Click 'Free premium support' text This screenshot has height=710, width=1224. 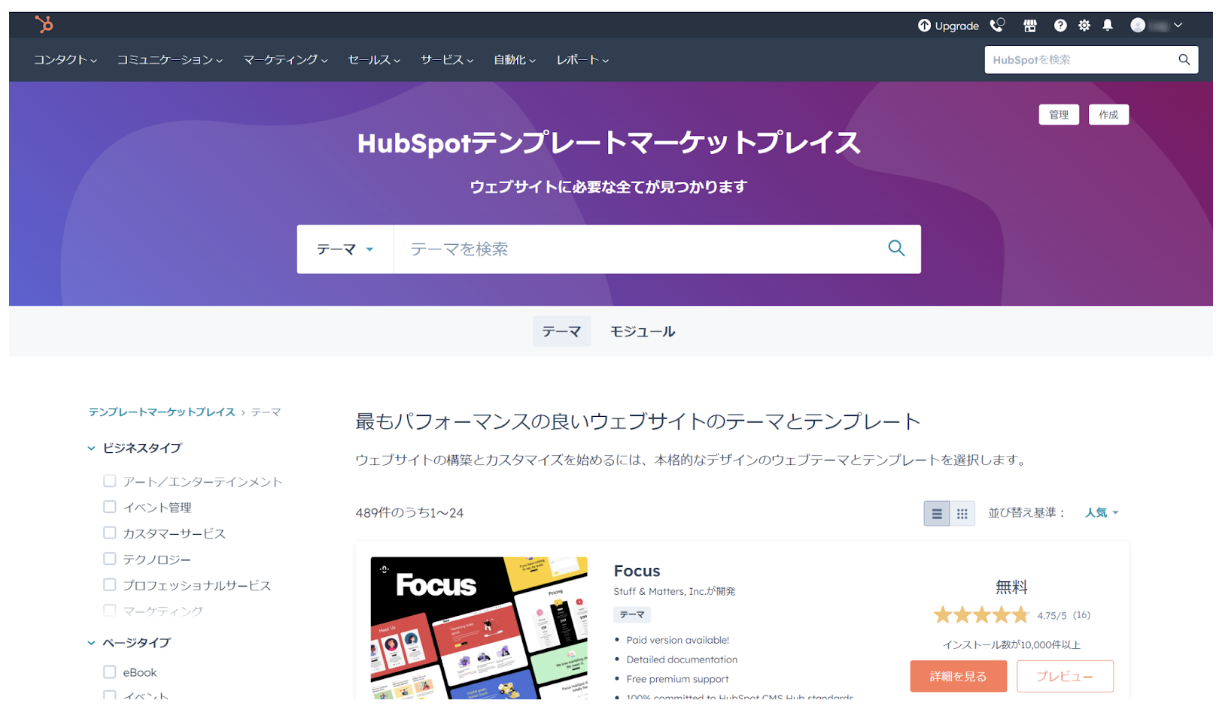678,679
